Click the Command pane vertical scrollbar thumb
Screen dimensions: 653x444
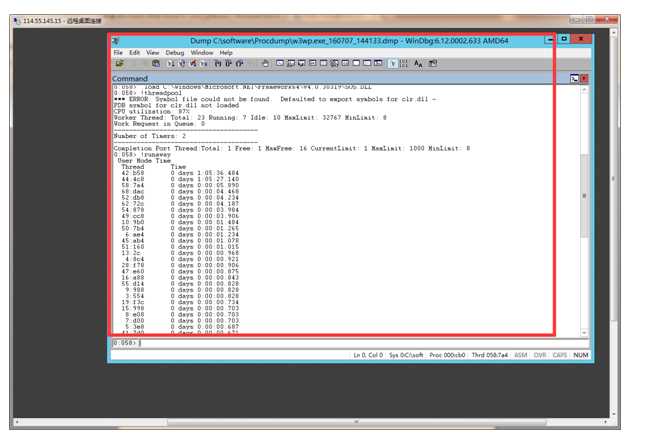pyautogui.click(x=584, y=196)
